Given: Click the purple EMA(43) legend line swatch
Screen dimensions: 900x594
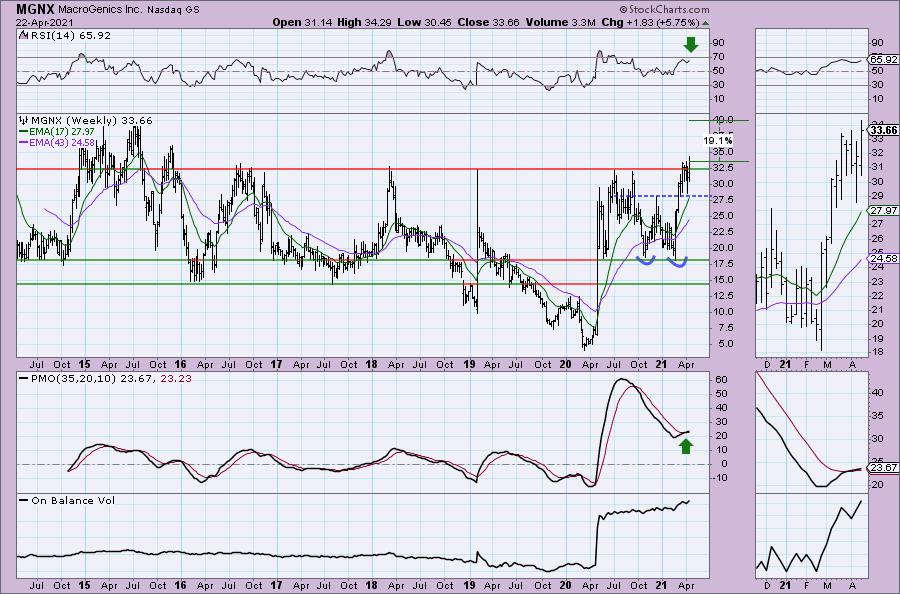Looking at the screenshot, I should [x=24, y=142].
